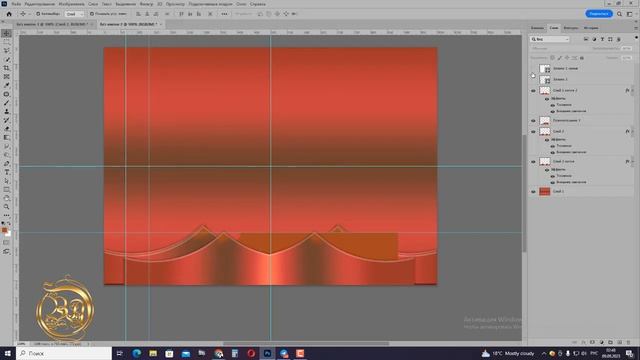This screenshot has width=640, height=360.
Task: Select the red 'Слой 1' layer thumbnail
Action: click(x=544, y=191)
